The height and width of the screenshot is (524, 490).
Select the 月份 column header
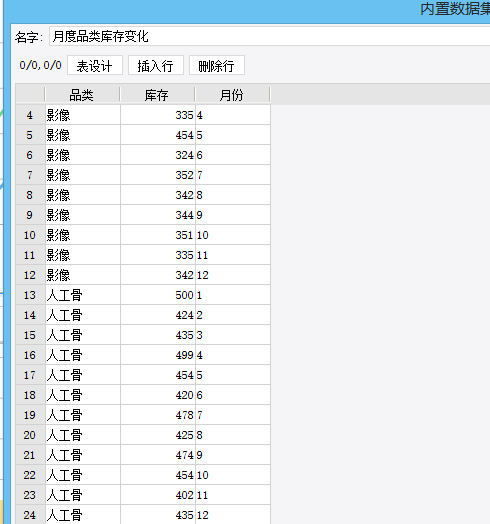pyautogui.click(x=232, y=95)
